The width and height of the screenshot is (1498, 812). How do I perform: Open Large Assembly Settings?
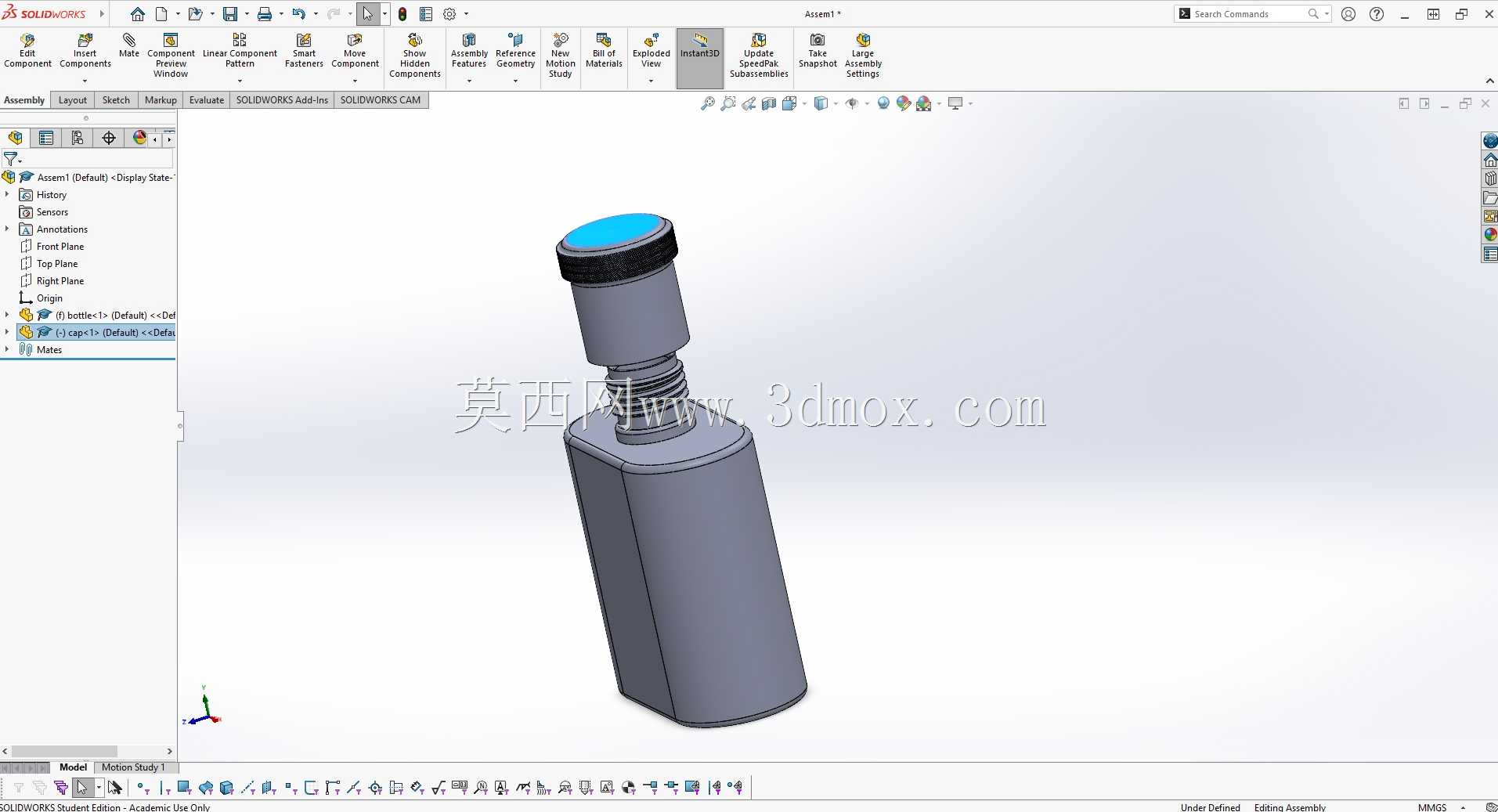(x=863, y=56)
